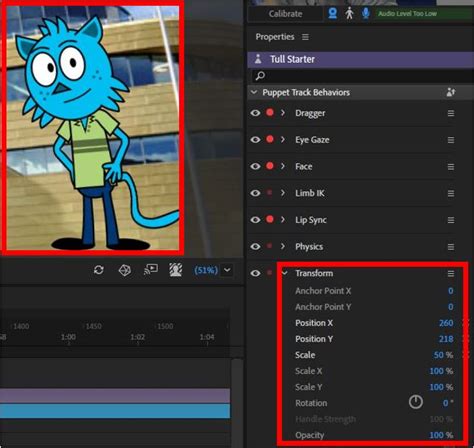
Task: Open the Physics behavior menu icon
Action: (x=451, y=247)
